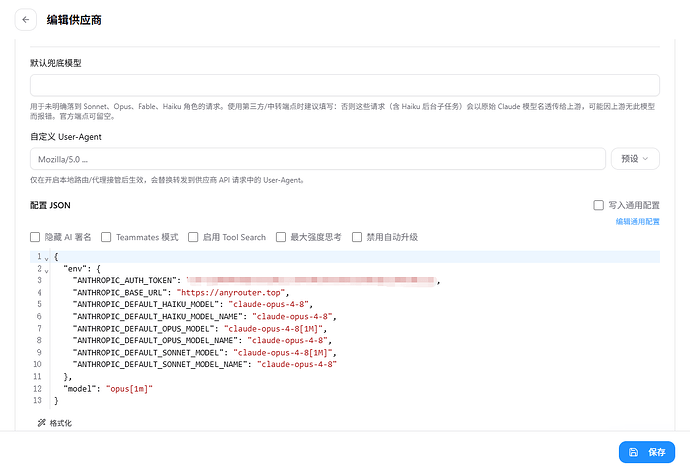
Task: Click ANTHROPIC_DEFAULT_OPUS_MODEL_NAME key
Action: pos(155,341)
